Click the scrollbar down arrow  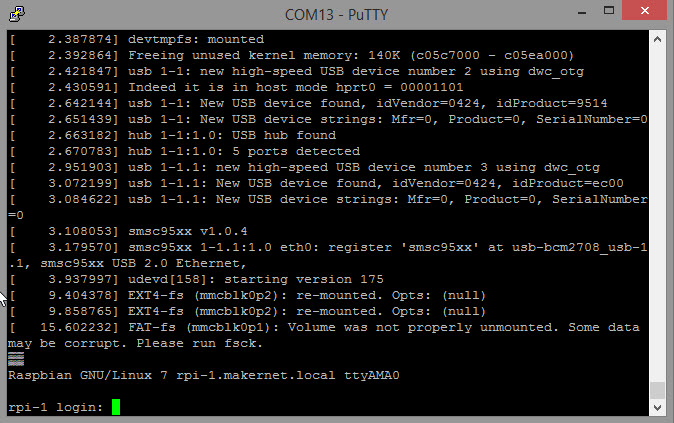point(657,408)
